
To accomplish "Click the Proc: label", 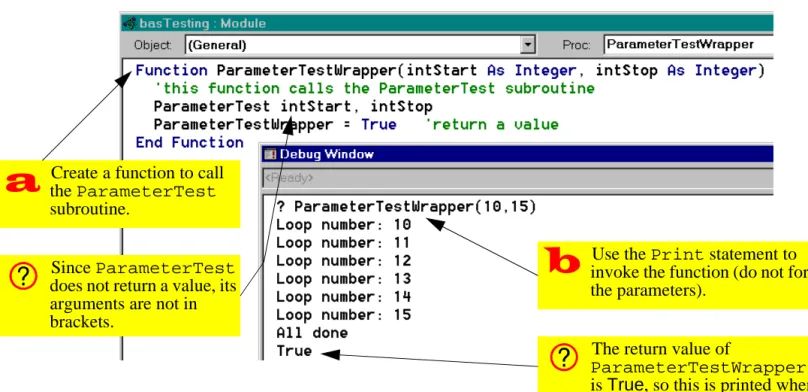I will tap(577, 45).
